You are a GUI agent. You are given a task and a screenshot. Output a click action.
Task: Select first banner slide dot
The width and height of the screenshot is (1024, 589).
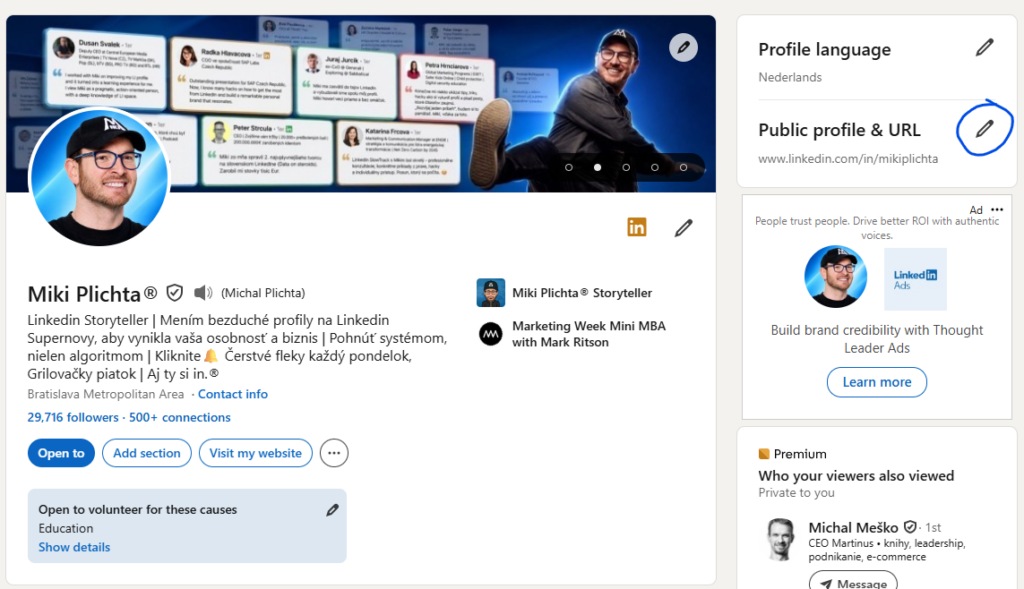pos(569,167)
